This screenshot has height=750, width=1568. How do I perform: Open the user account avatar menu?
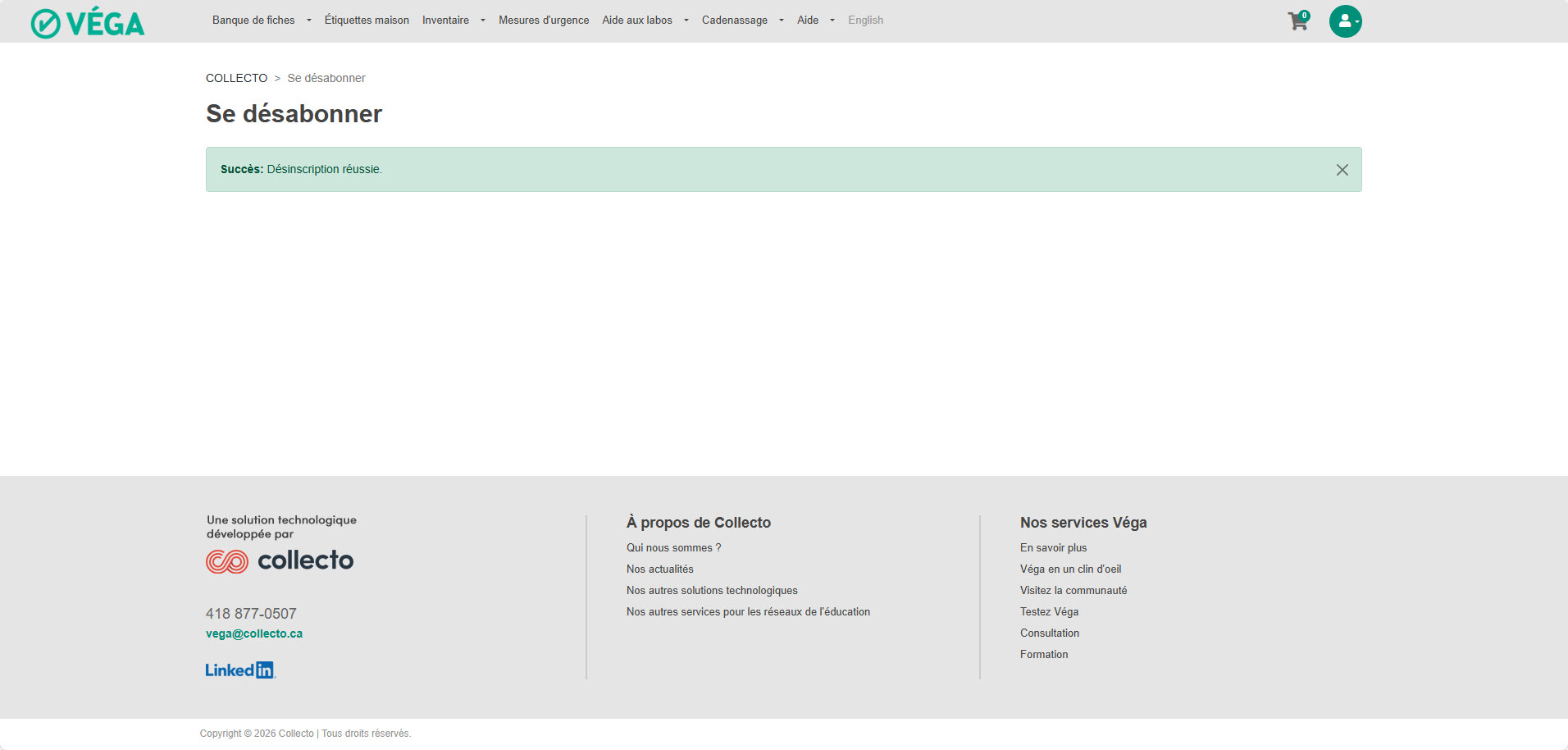click(1345, 21)
